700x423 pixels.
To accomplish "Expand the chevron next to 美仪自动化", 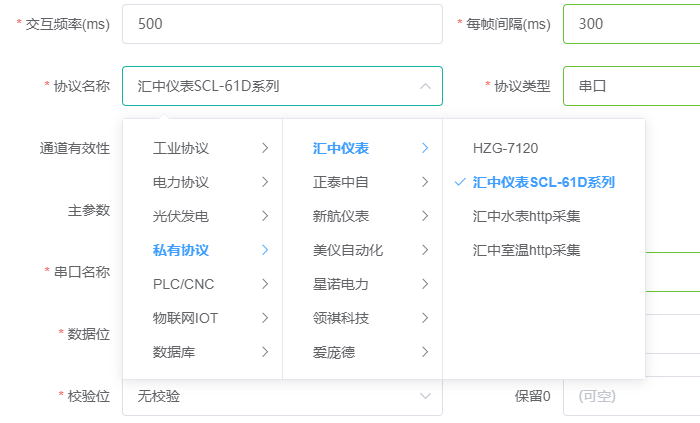I will click(x=425, y=250).
